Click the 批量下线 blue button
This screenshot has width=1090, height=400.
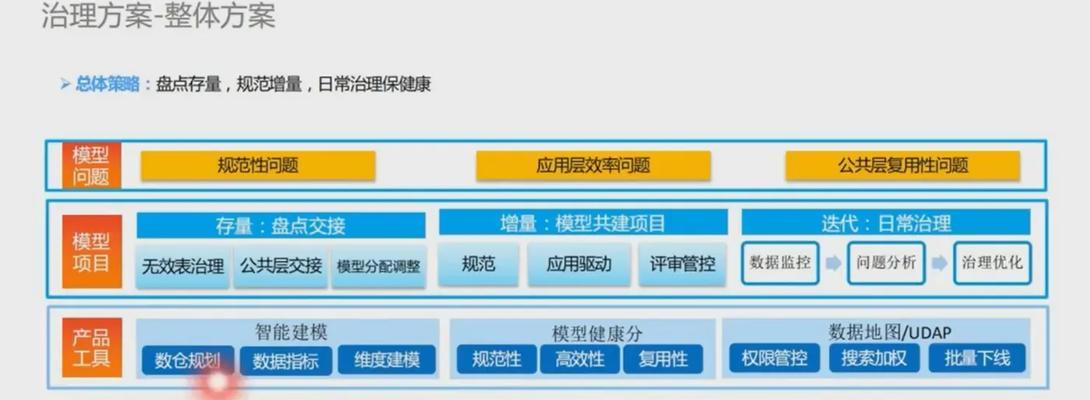click(x=977, y=358)
